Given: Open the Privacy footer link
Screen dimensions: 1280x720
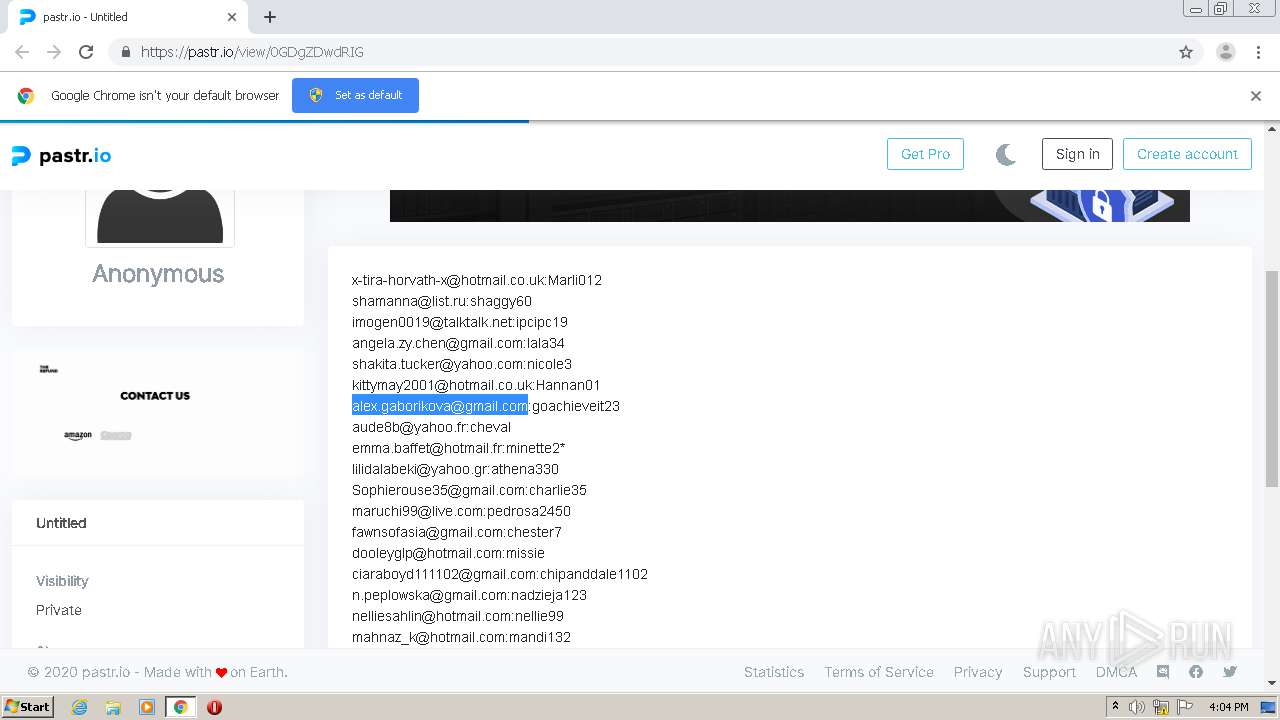Looking at the screenshot, I should click(978, 672).
